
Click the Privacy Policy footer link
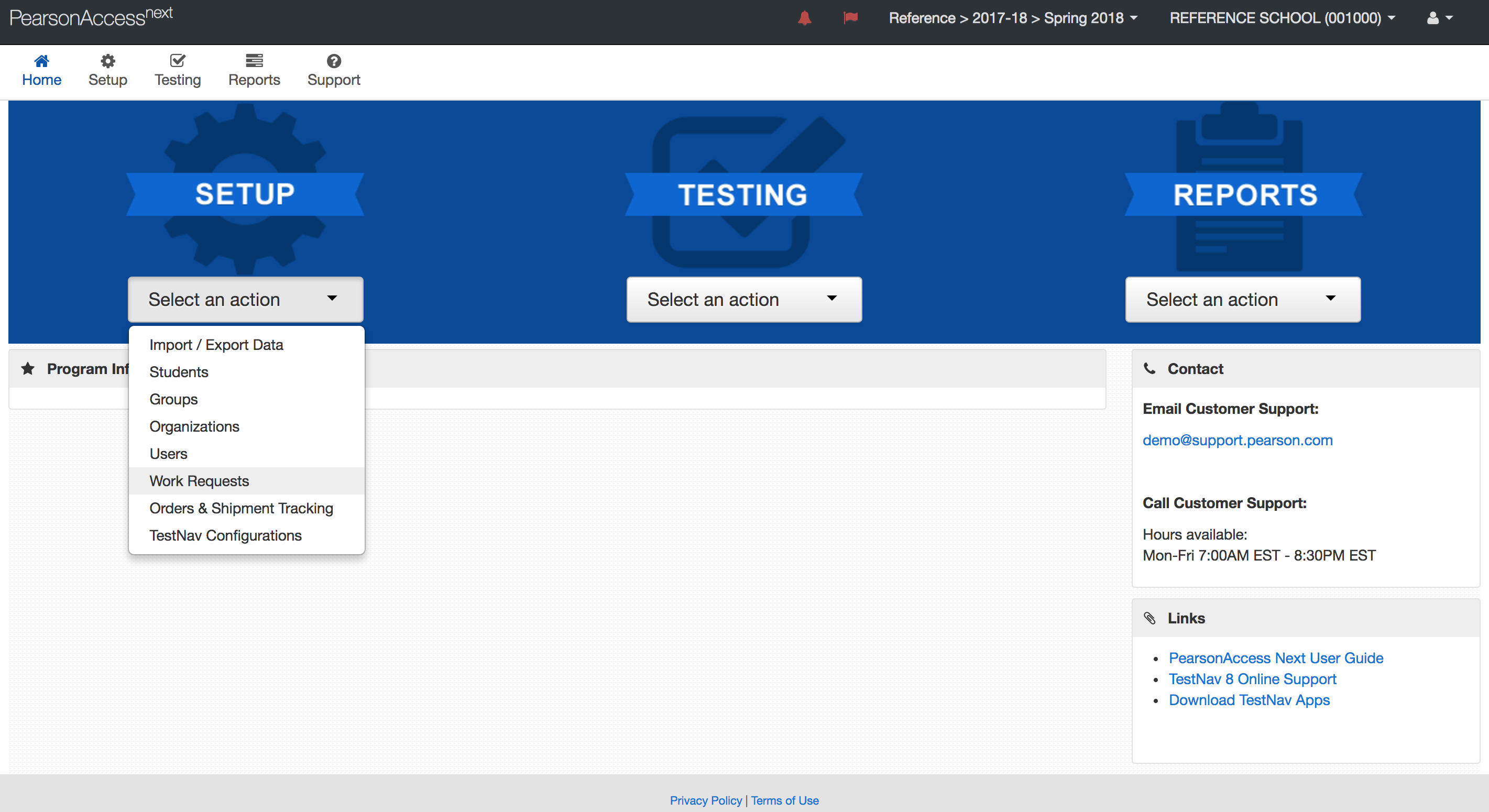(x=705, y=800)
